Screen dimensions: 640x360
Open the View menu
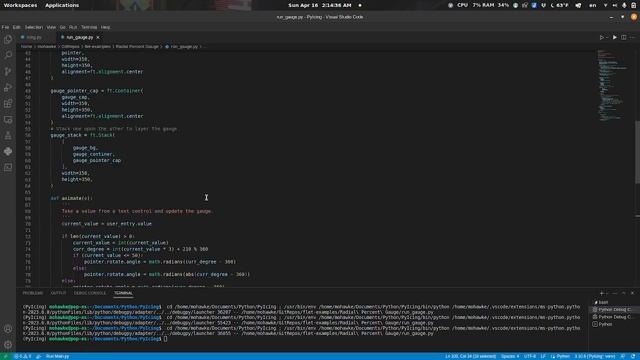coord(51,27)
